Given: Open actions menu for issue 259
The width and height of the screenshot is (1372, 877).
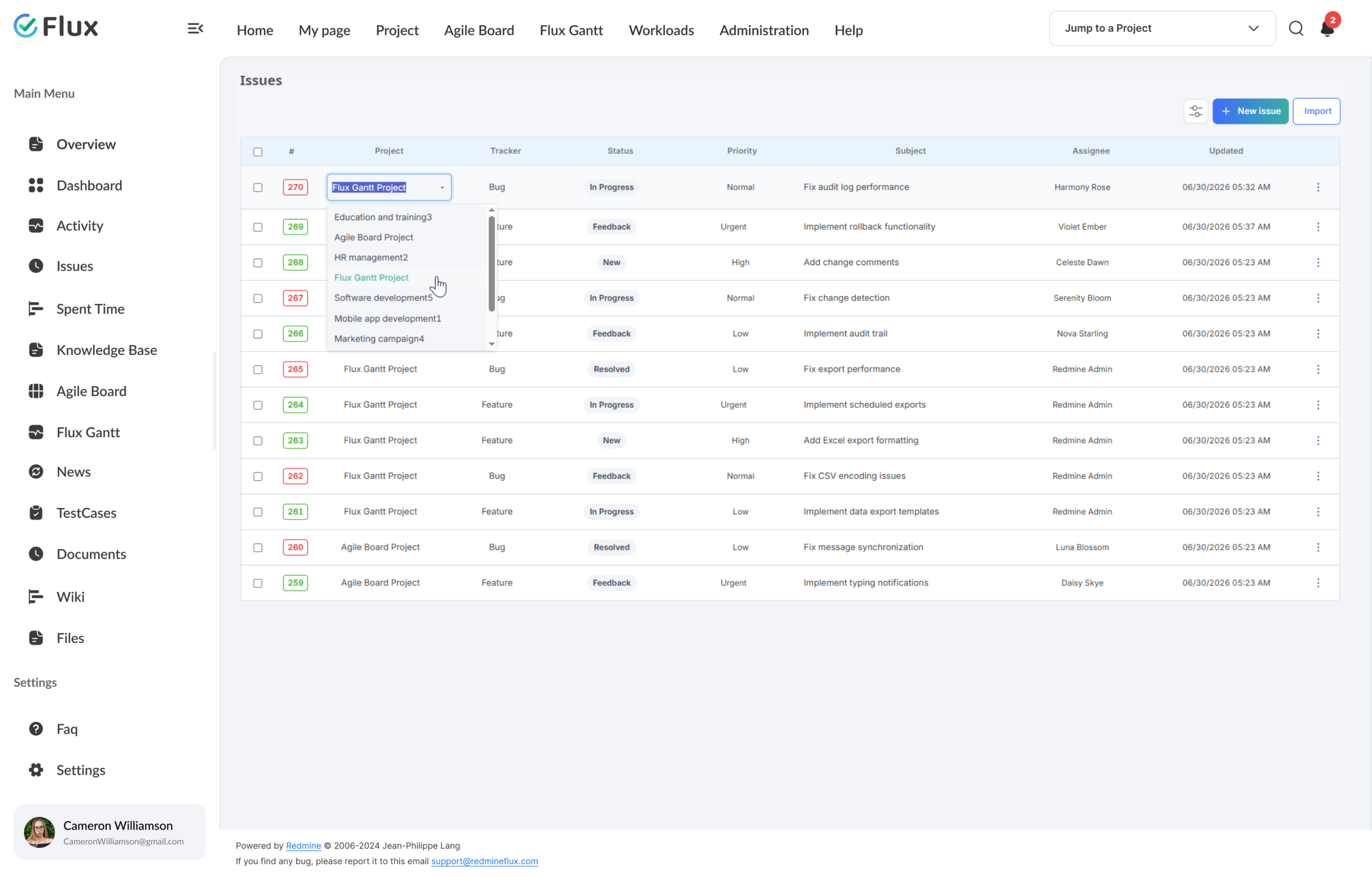Looking at the screenshot, I should point(1317,582).
